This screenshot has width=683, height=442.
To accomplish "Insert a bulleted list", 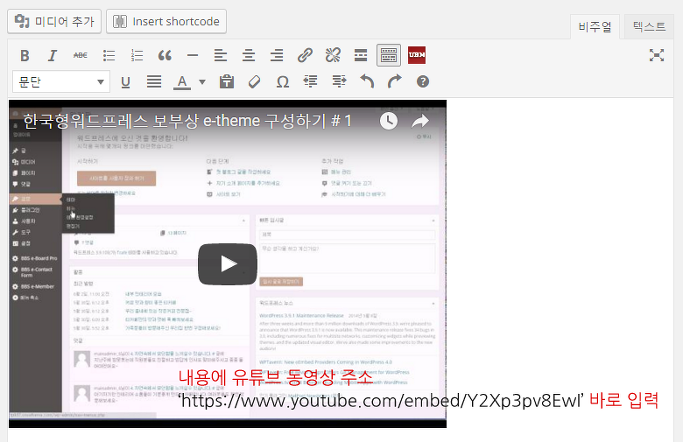I will point(109,55).
